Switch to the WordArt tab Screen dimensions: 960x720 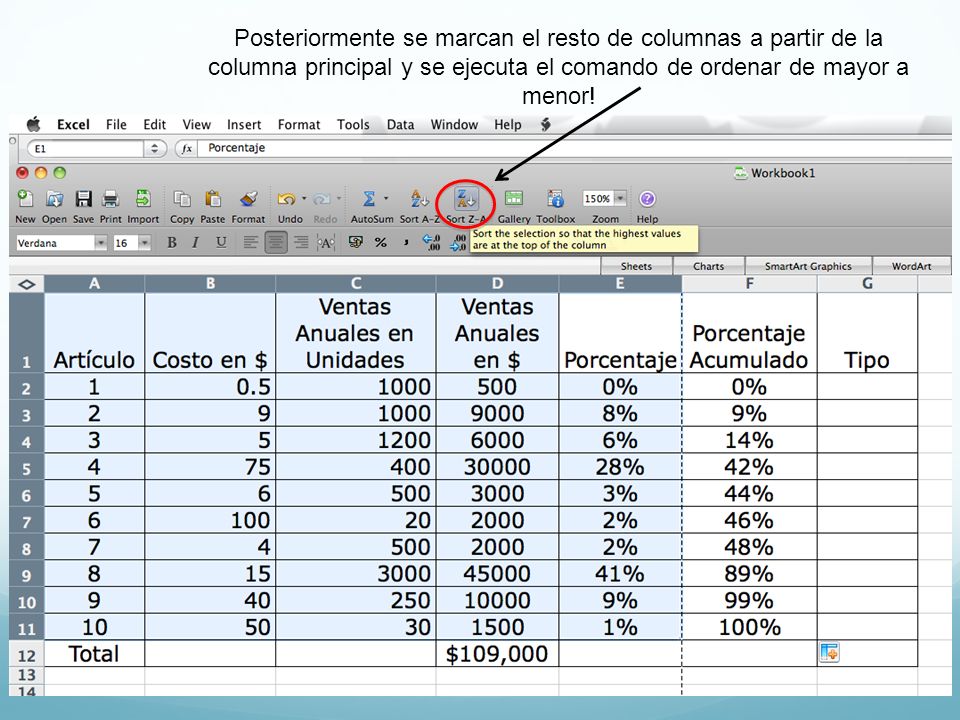click(911, 266)
